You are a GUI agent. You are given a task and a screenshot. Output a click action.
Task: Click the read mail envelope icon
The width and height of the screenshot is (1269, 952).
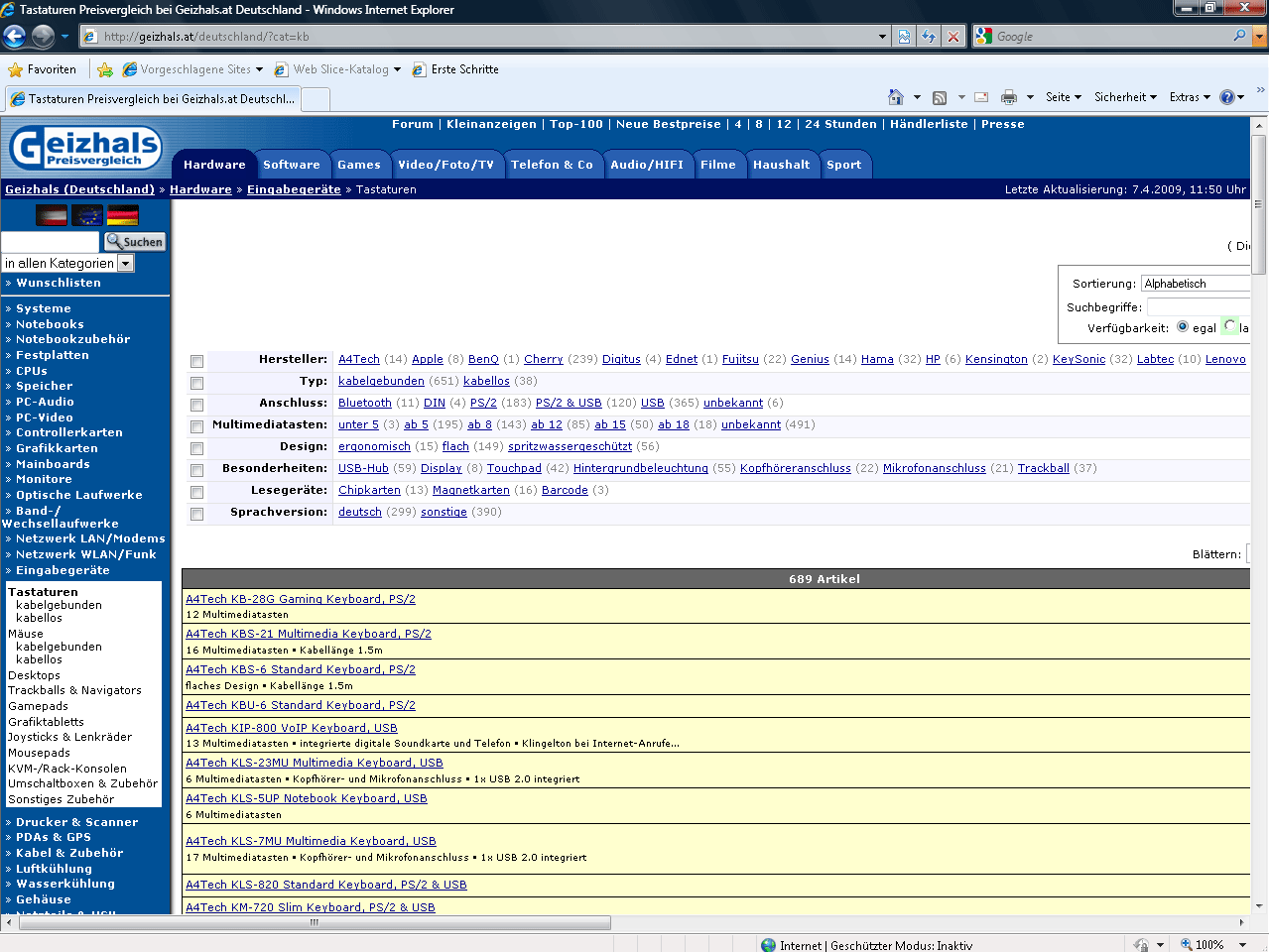click(x=981, y=97)
